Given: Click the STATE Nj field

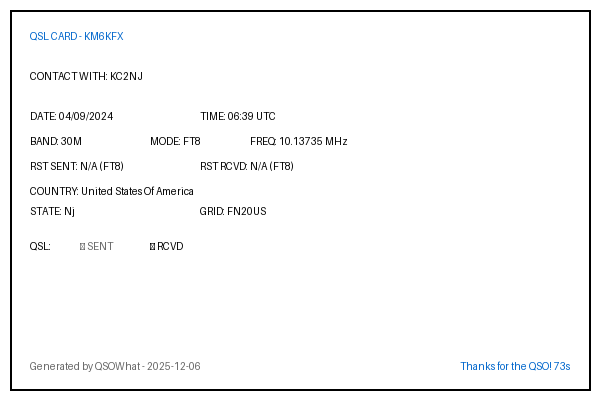Looking at the screenshot, I should click(x=52, y=211).
